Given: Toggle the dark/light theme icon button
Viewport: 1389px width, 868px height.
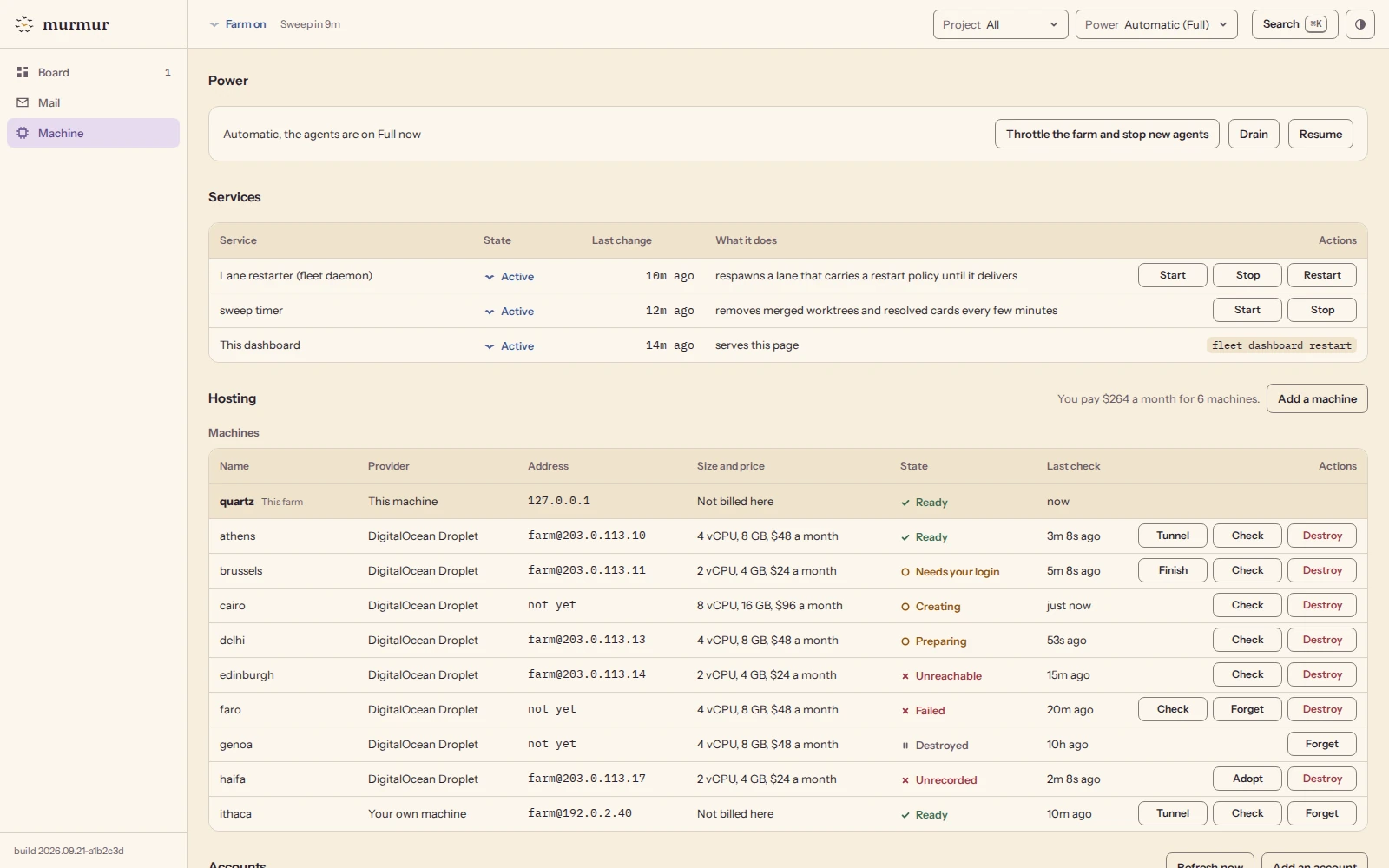Looking at the screenshot, I should coord(1360,24).
